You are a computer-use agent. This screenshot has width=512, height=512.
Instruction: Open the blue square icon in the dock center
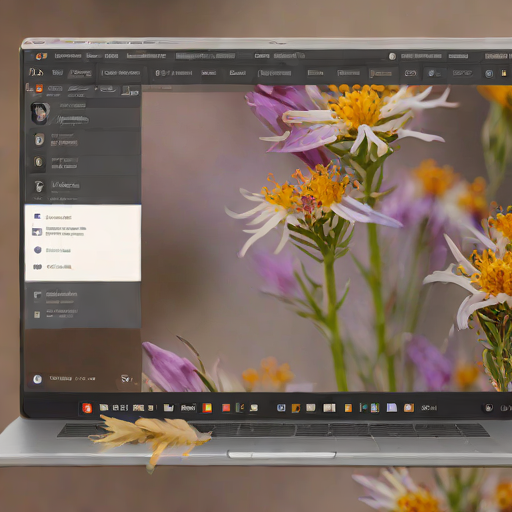click(281, 408)
